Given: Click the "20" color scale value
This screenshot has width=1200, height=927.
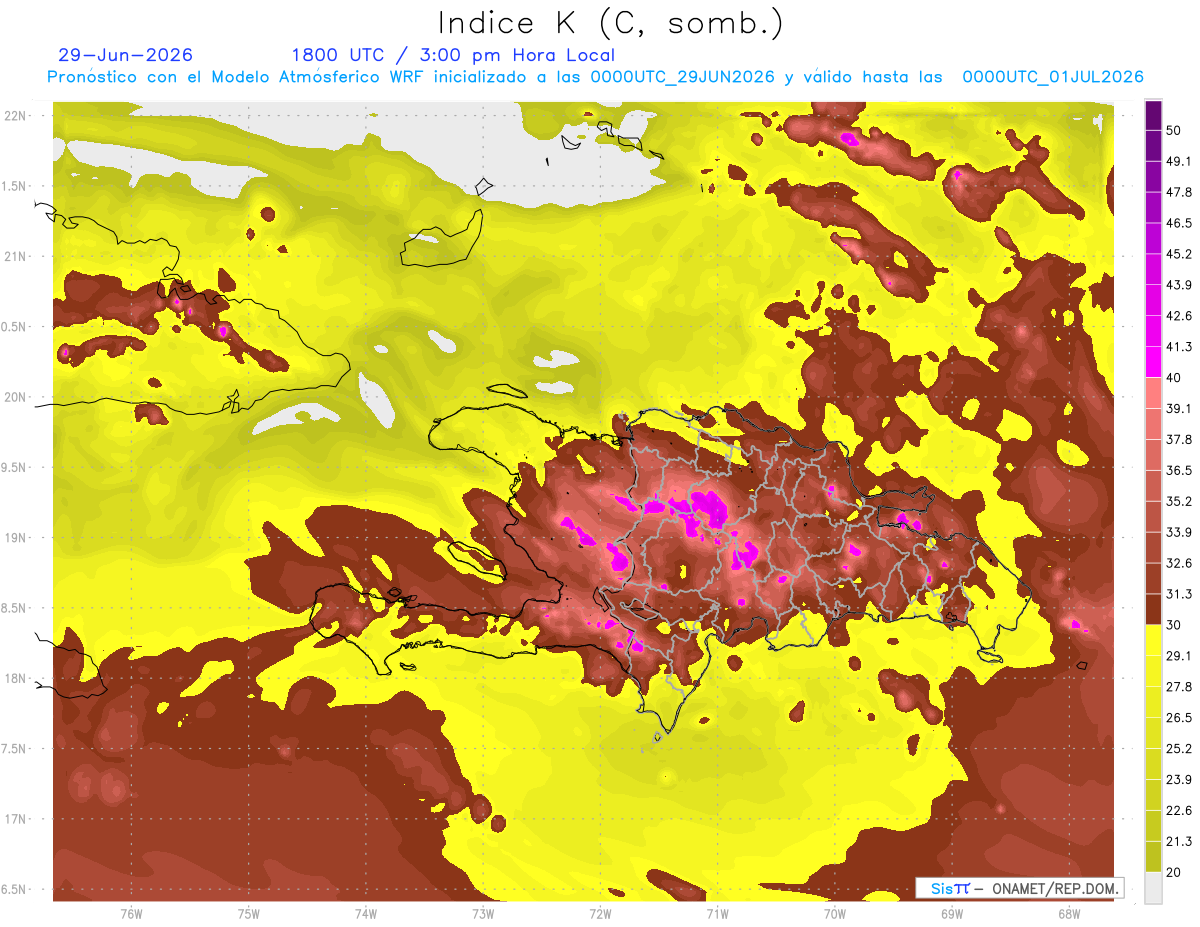Looking at the screenshot, I should (x=1175, y=872).
